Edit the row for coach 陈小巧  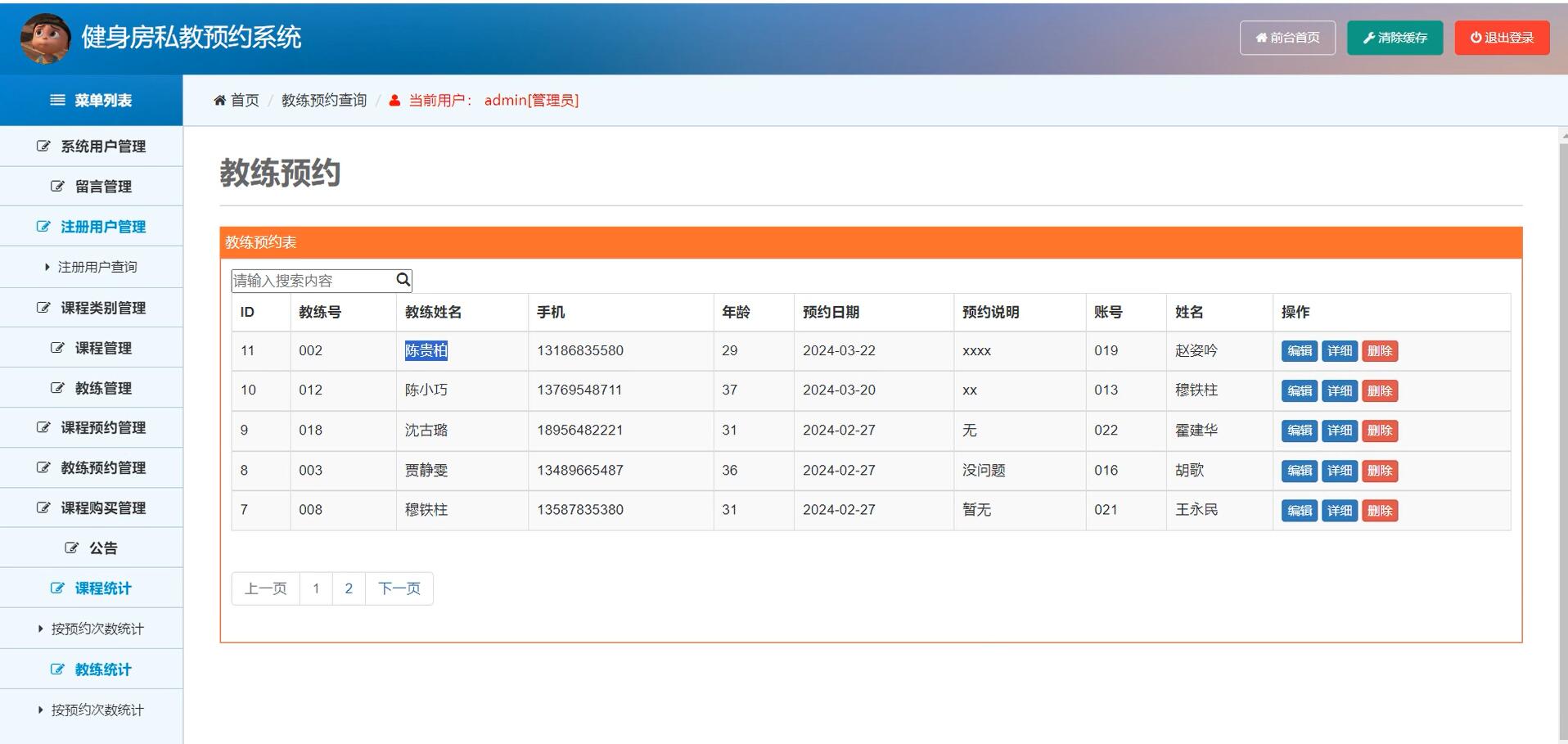1299,391
